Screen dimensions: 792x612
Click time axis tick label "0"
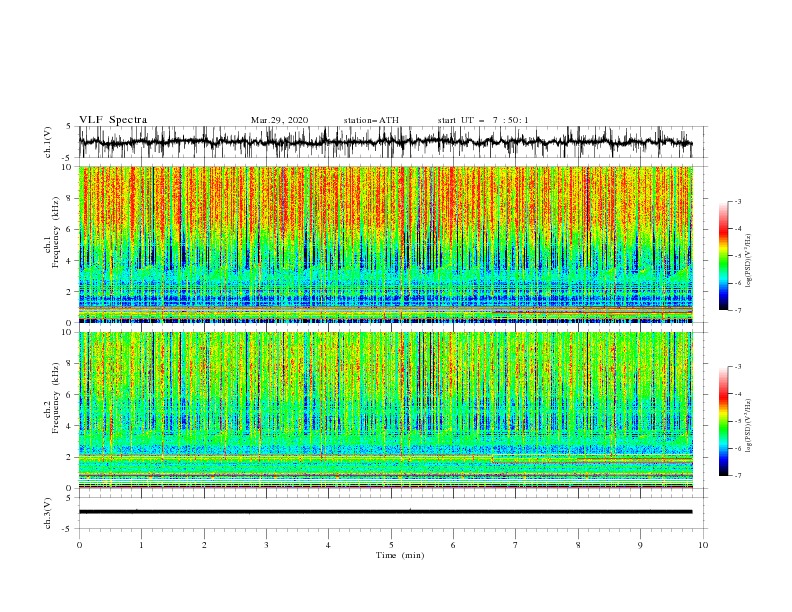click(x=79, y=545)
